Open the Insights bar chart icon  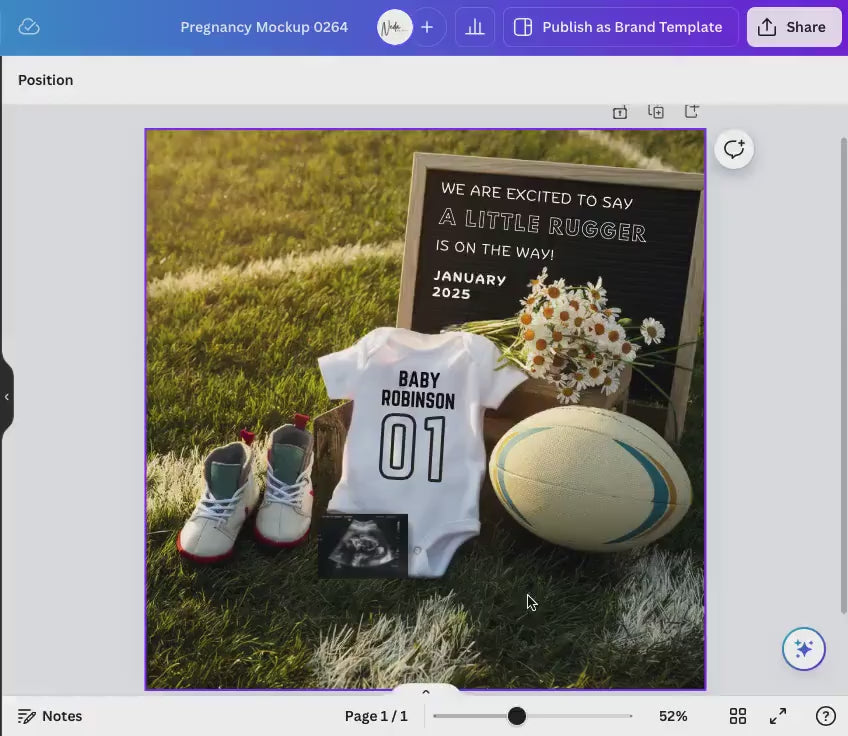[475, 27]
